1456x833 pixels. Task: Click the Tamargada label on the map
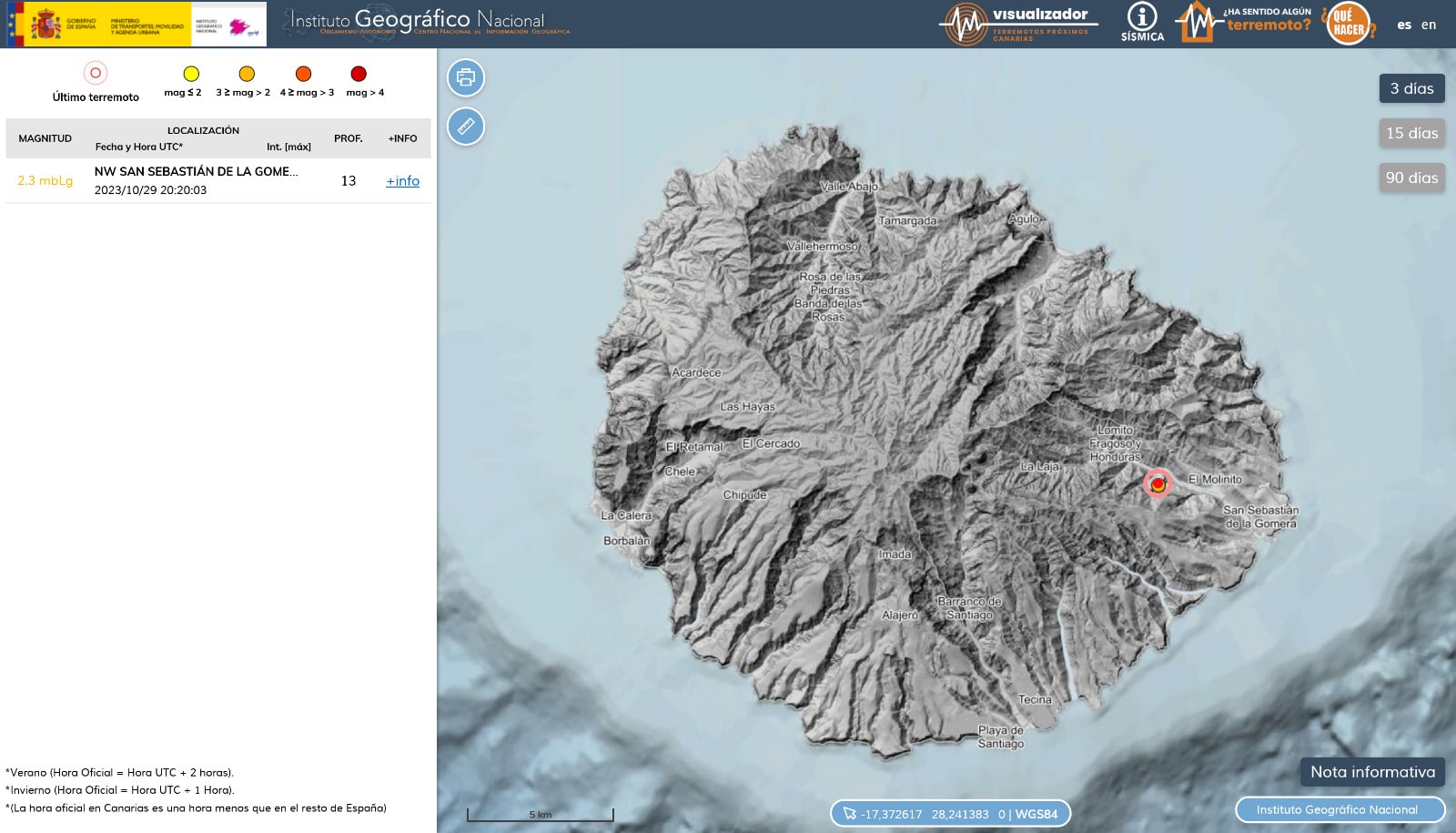907,221
